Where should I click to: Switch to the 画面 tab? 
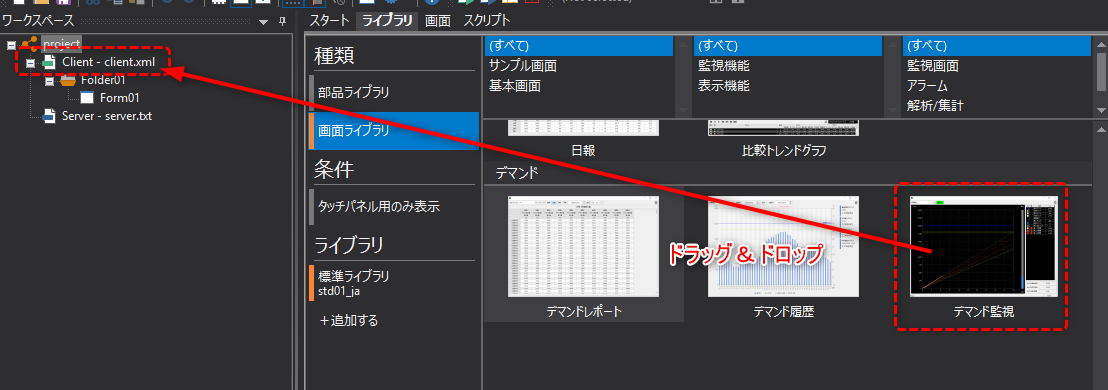tap(437, 20)
